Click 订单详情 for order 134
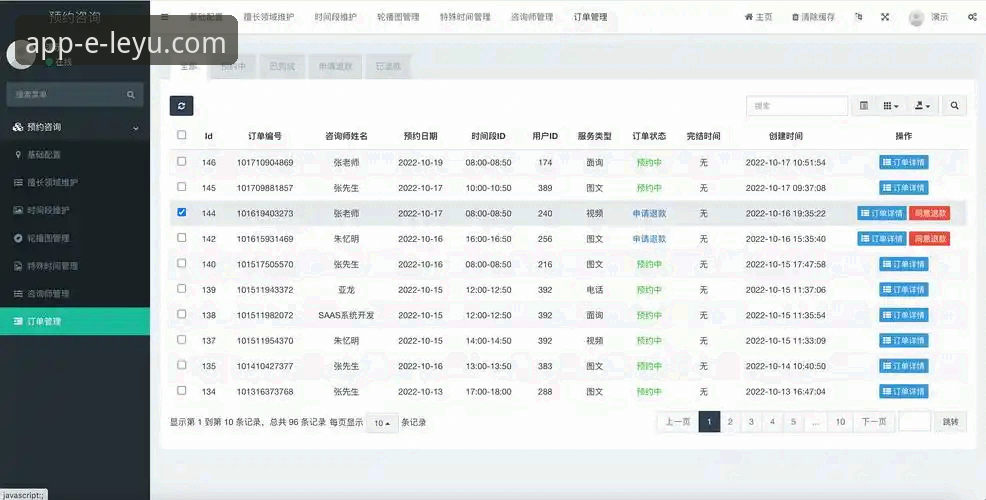This screenshot has width=986, height=500. pyautogui.click(x=904, y=391)
